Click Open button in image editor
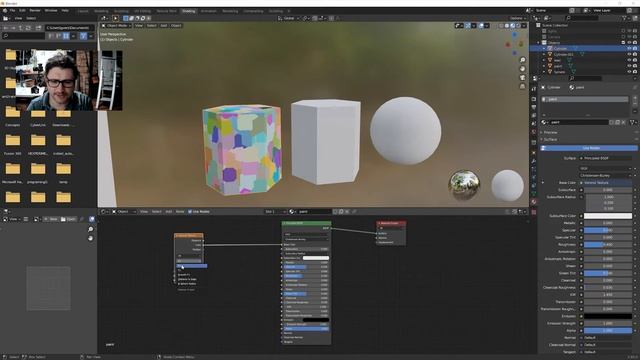 tap(69, 219)
